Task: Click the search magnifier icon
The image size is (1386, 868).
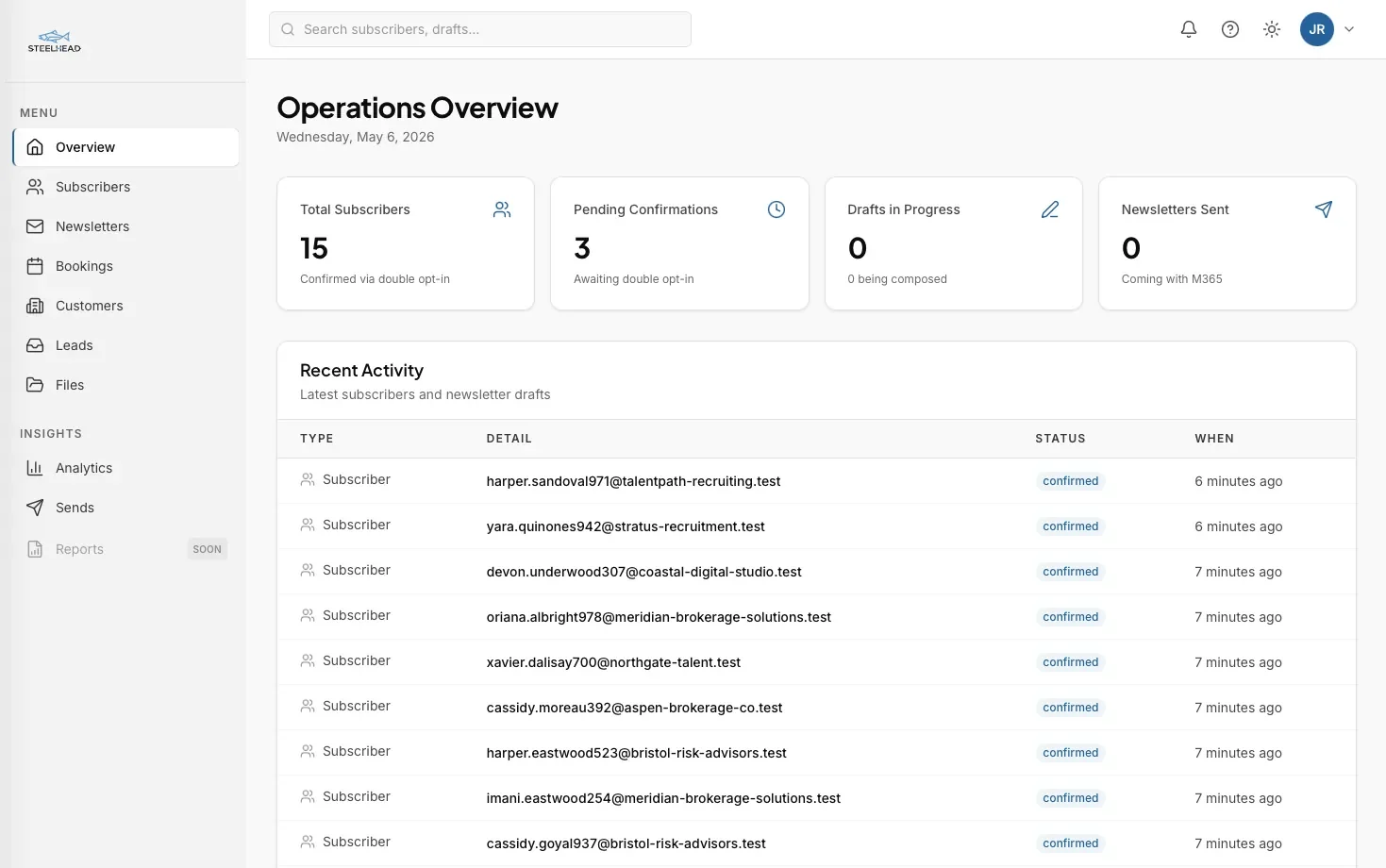Action: pyautogui.click(x=288, y=29)
